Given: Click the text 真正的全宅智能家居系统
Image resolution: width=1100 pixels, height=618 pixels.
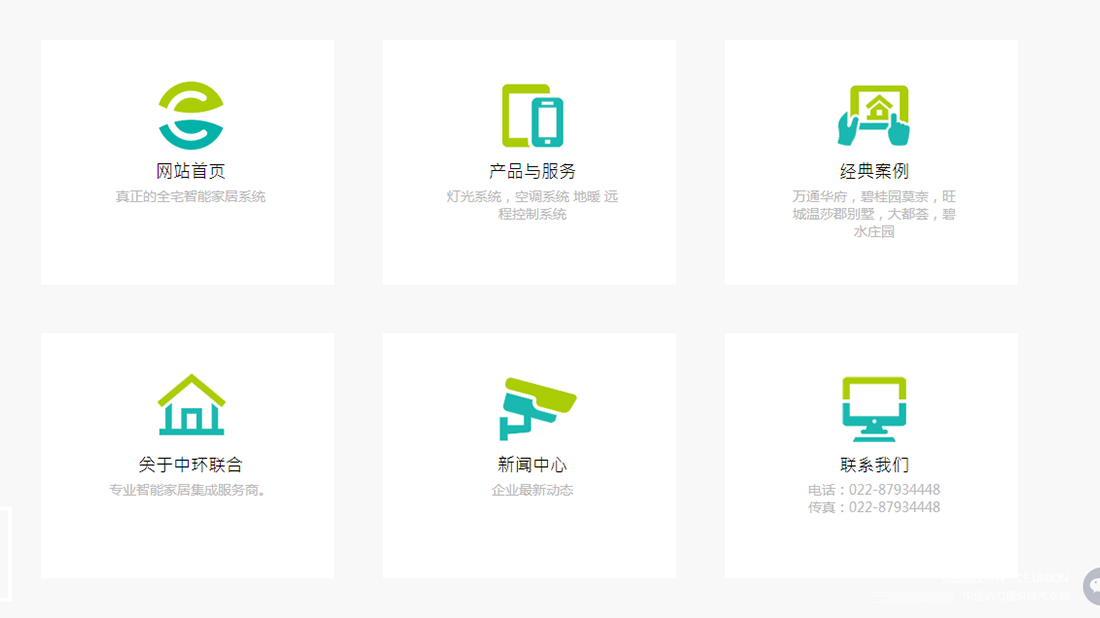Looking at the screenshot, I should 190,196.
